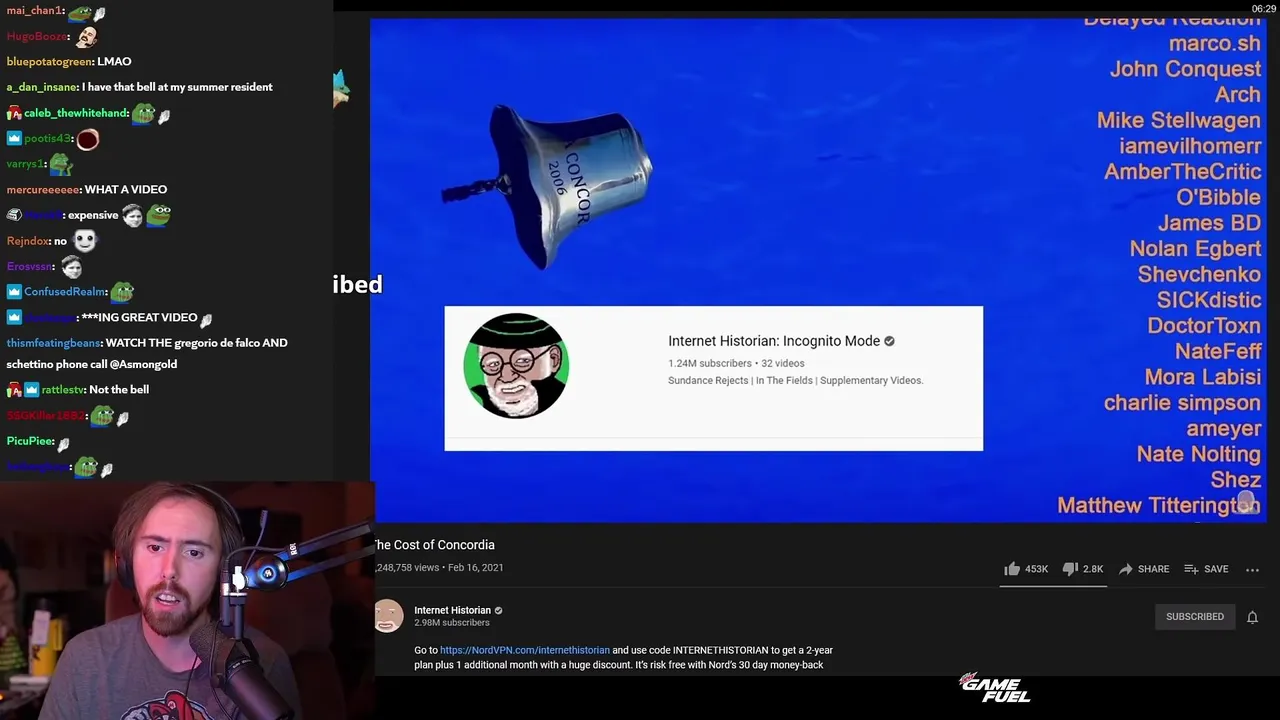Open the three-dot more actions menu

(1252, 569)
